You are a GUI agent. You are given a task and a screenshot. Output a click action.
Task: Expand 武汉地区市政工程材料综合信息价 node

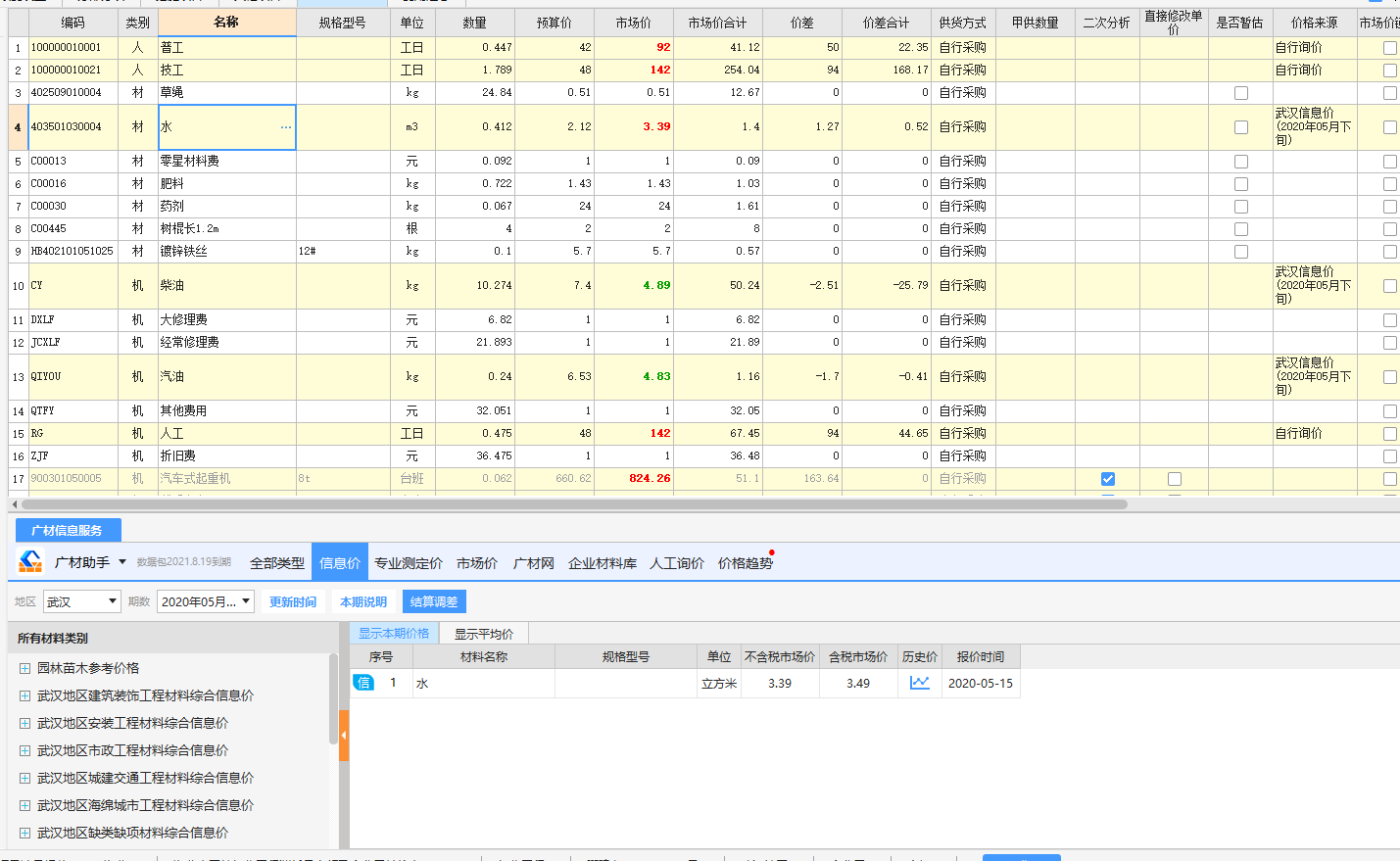[x=24, y=750]
